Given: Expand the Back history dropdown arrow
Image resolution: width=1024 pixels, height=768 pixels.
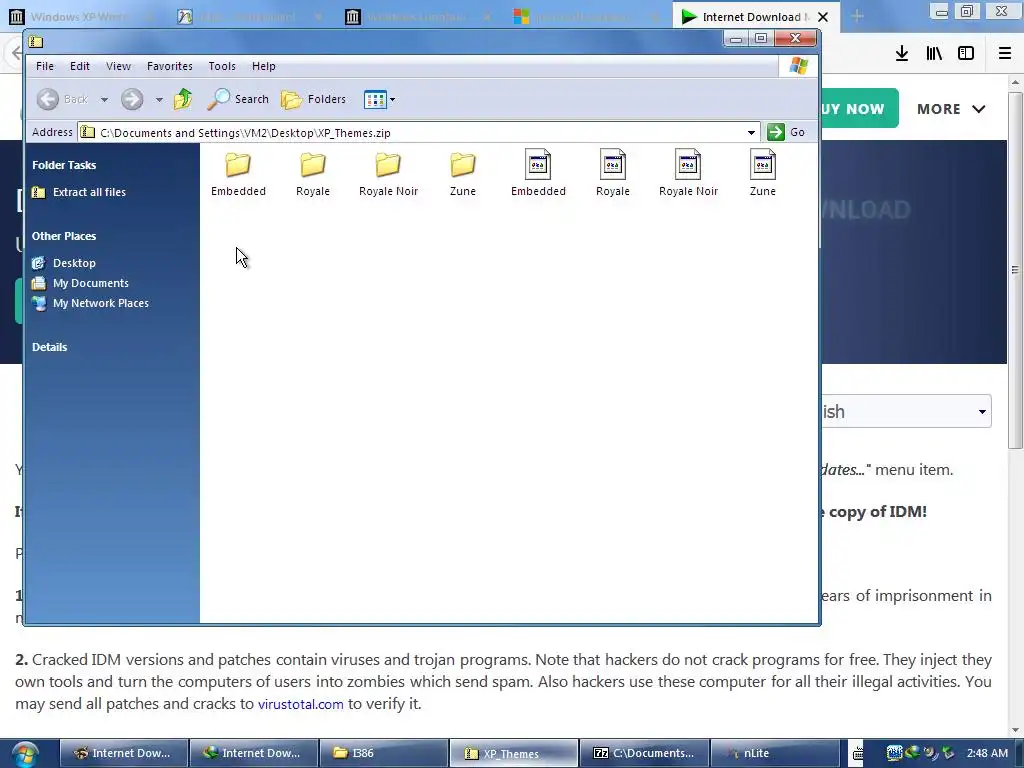Looking at the screenshot, I should click(104, 100).
